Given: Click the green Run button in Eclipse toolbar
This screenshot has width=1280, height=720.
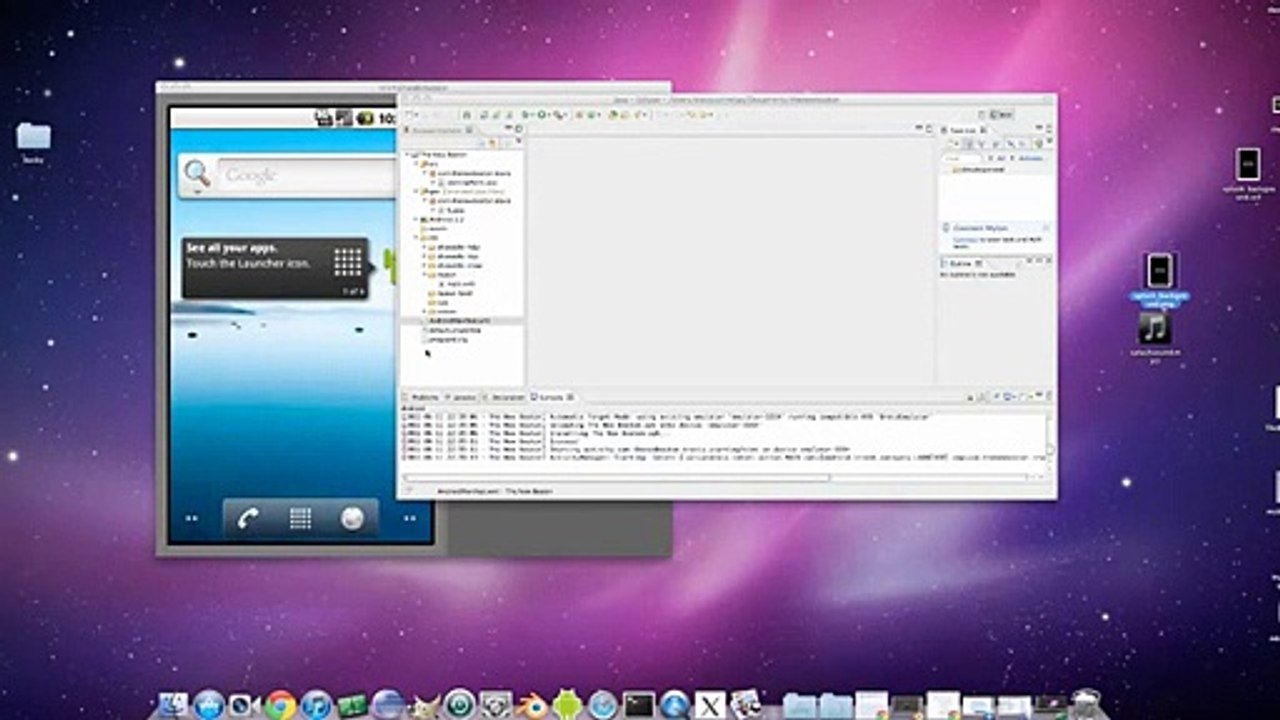Looking at the screenshot, I should tap(543, 115).
